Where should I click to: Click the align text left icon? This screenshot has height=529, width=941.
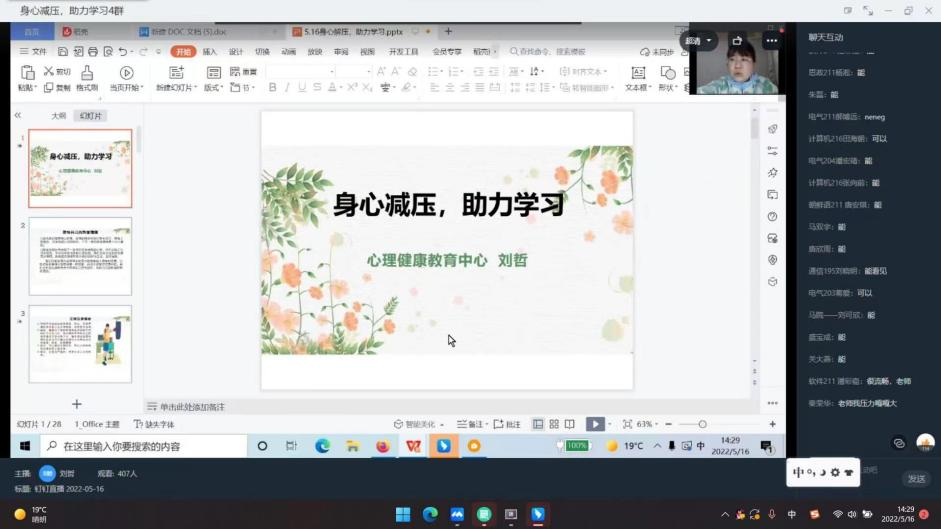(x=434, y=88)
